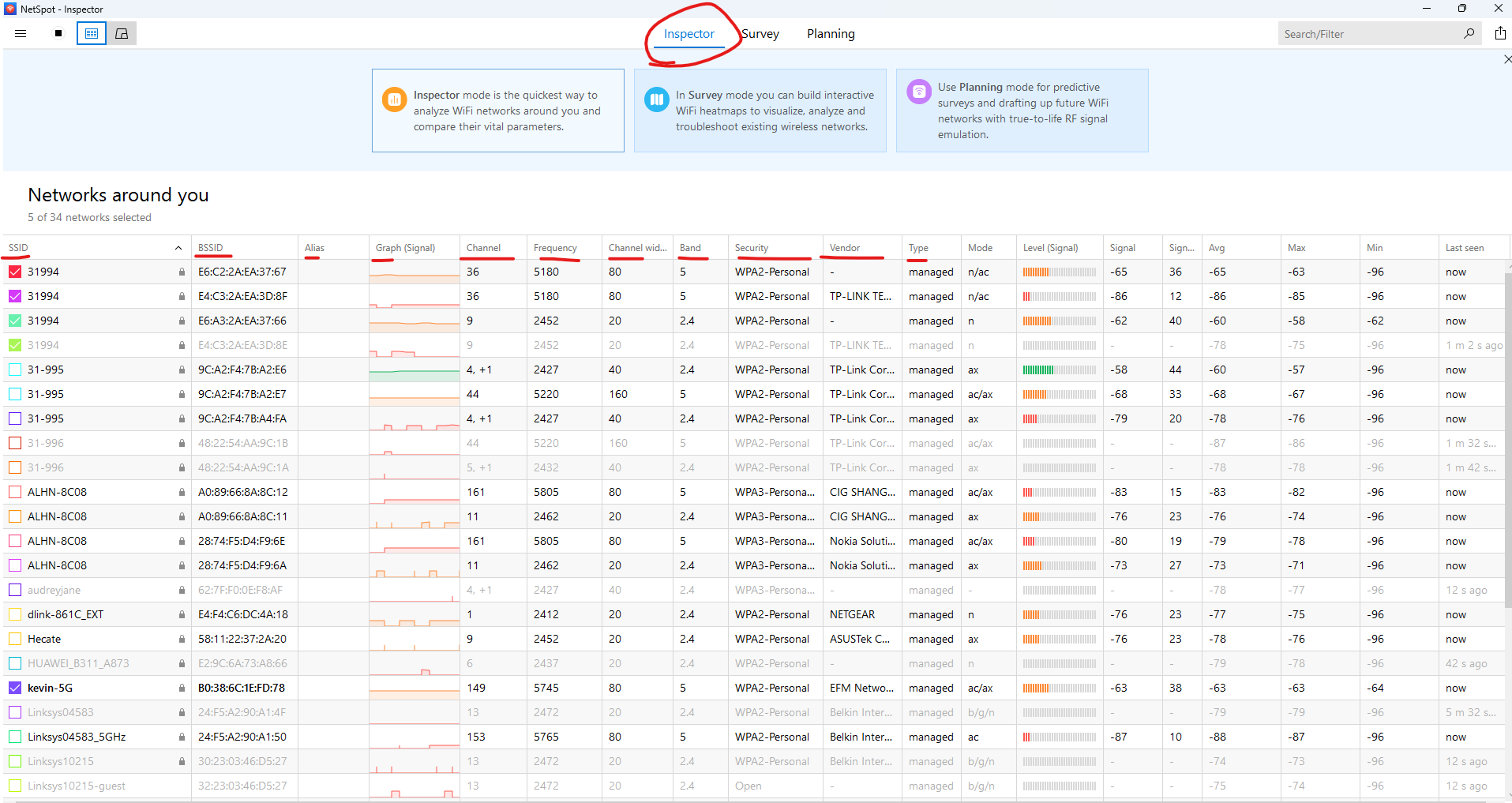
Task: Select vendor cell 'EFM Netwo...'
Action: point(862,688)
